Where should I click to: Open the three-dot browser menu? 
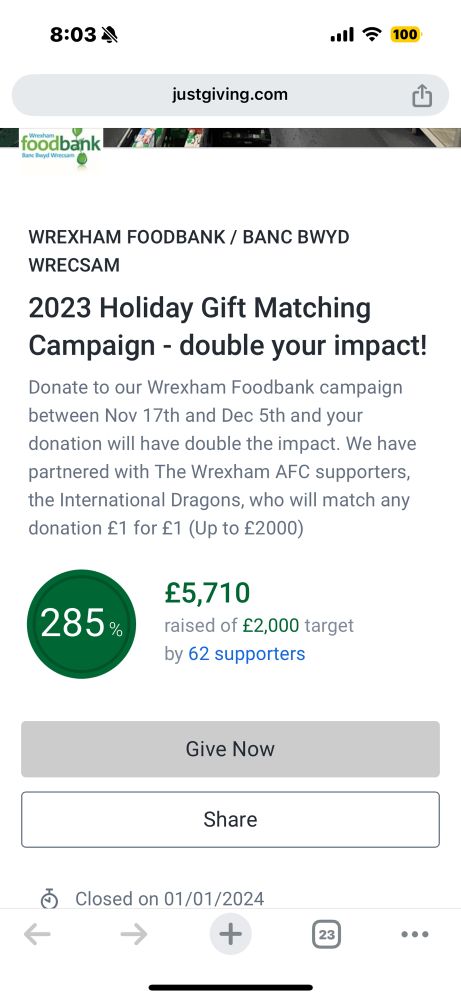click(415, 934)
